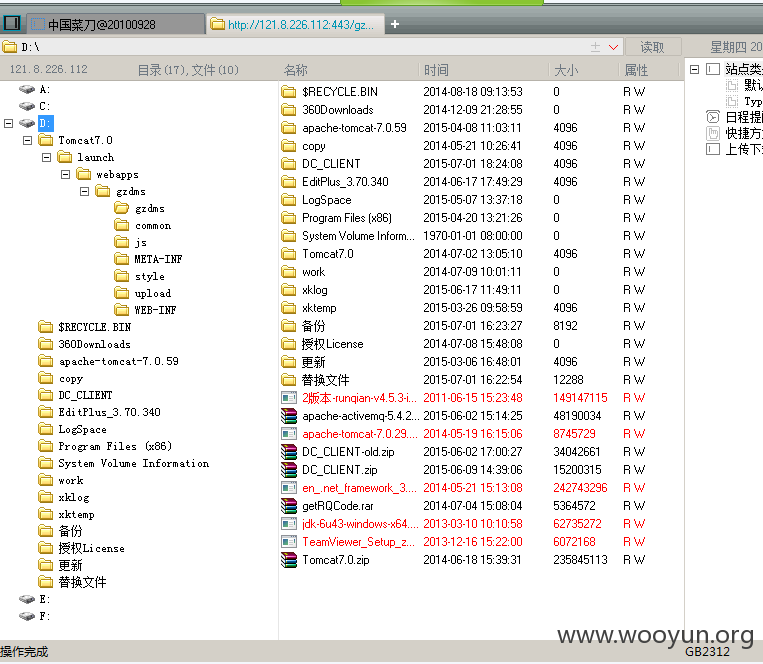
Task: Open 360Downloads folder icon in file list
Action: click(x=289, y=109)
